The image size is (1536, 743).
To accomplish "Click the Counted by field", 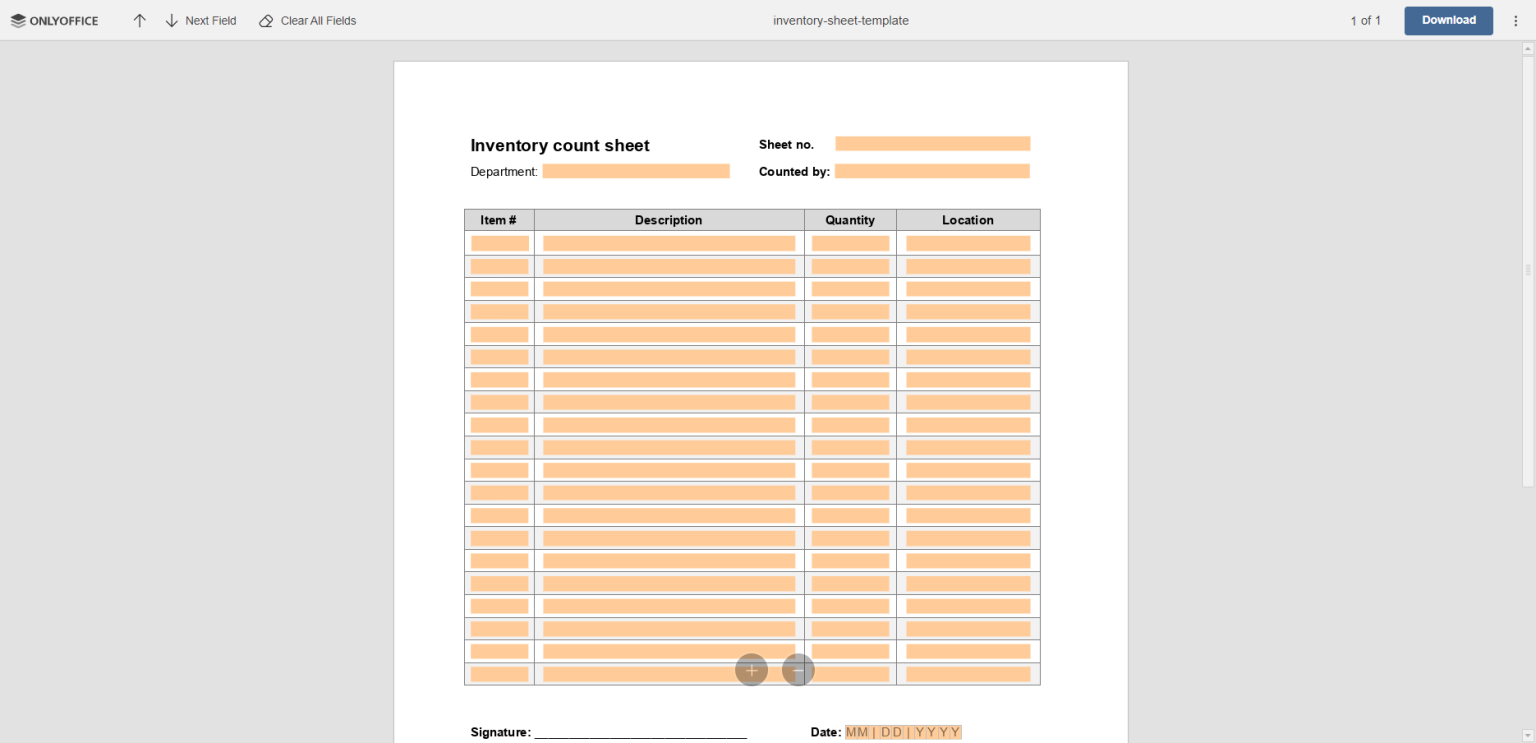I will [x=931, y=170].
